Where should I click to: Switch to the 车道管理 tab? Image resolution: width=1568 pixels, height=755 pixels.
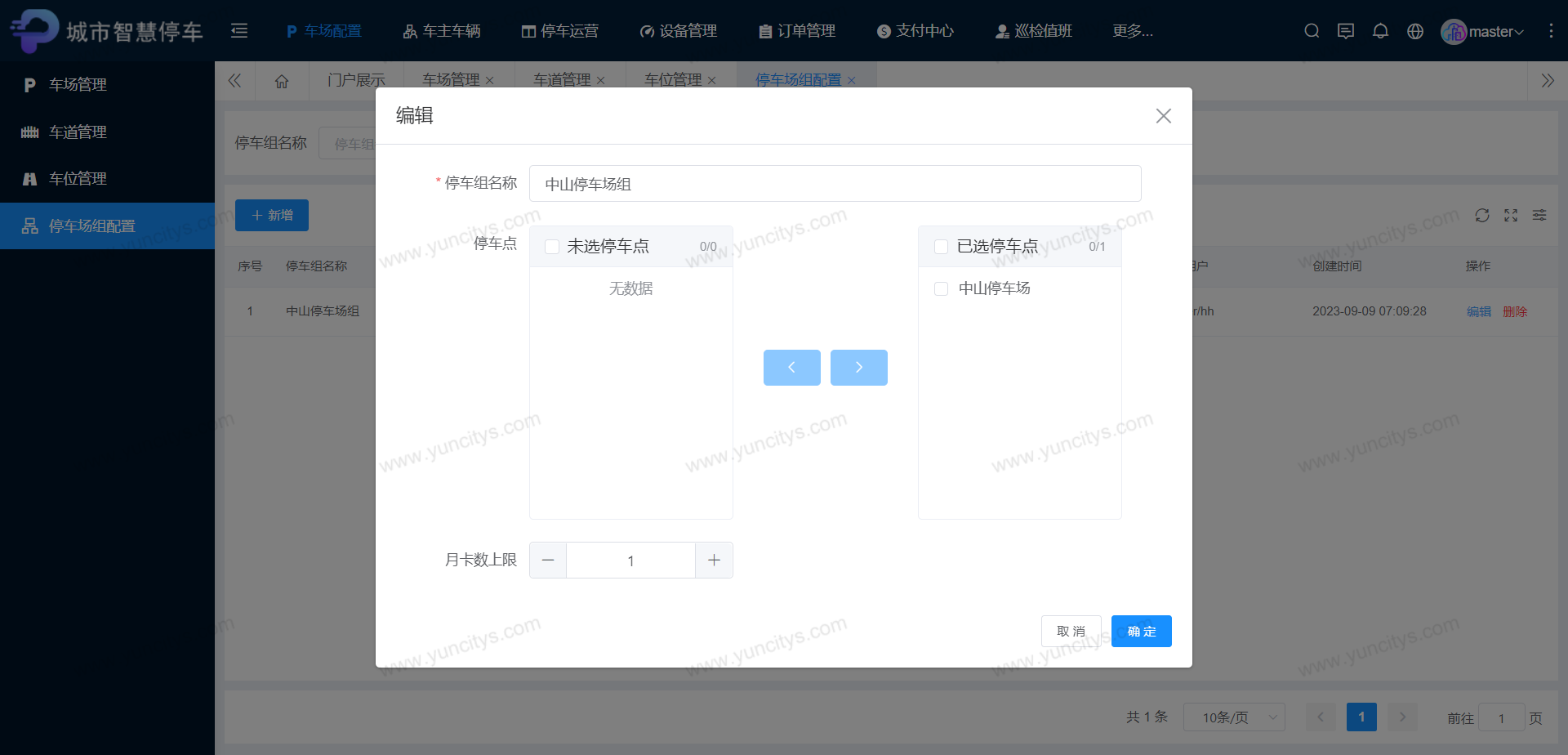[x=562, y=80]
